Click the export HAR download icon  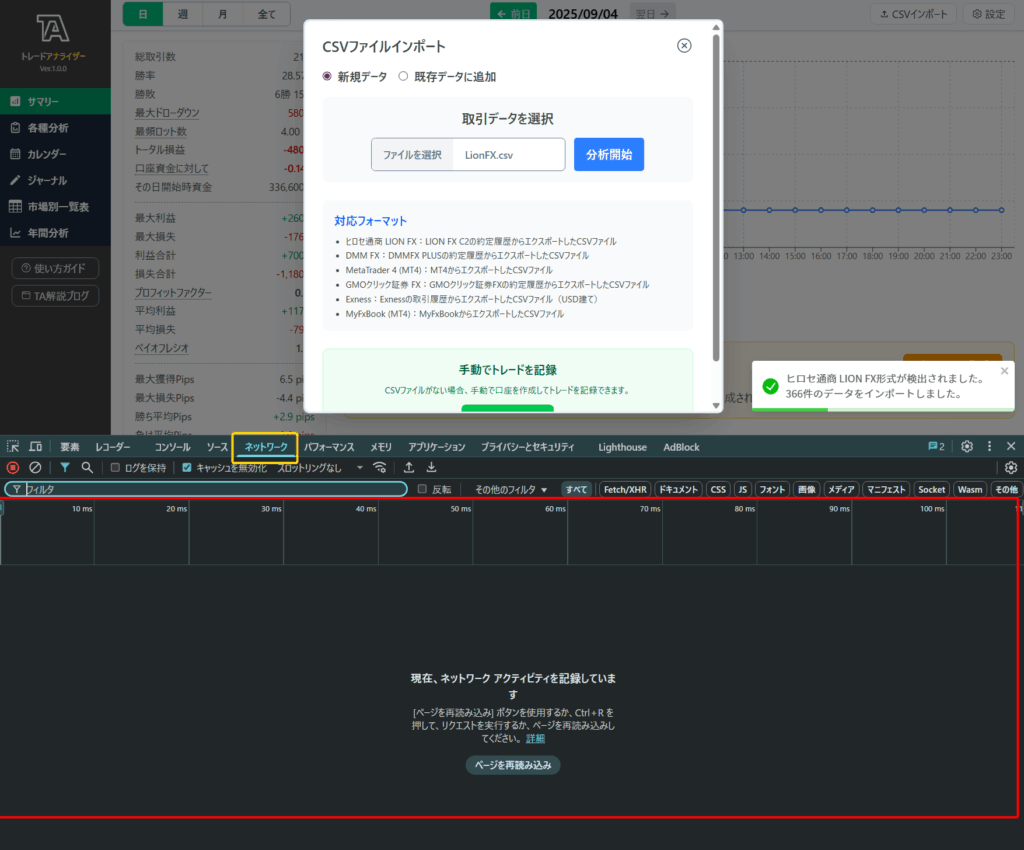pyautogui.click(x=431, y=467)
